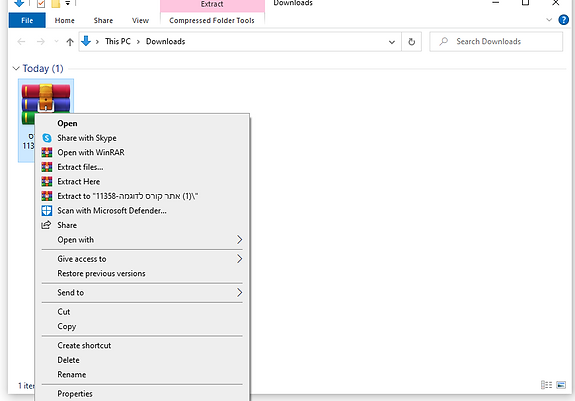This screenshot has height=401, width=575.
Task: Expand the Send to submenu
Action: point(239,293)
